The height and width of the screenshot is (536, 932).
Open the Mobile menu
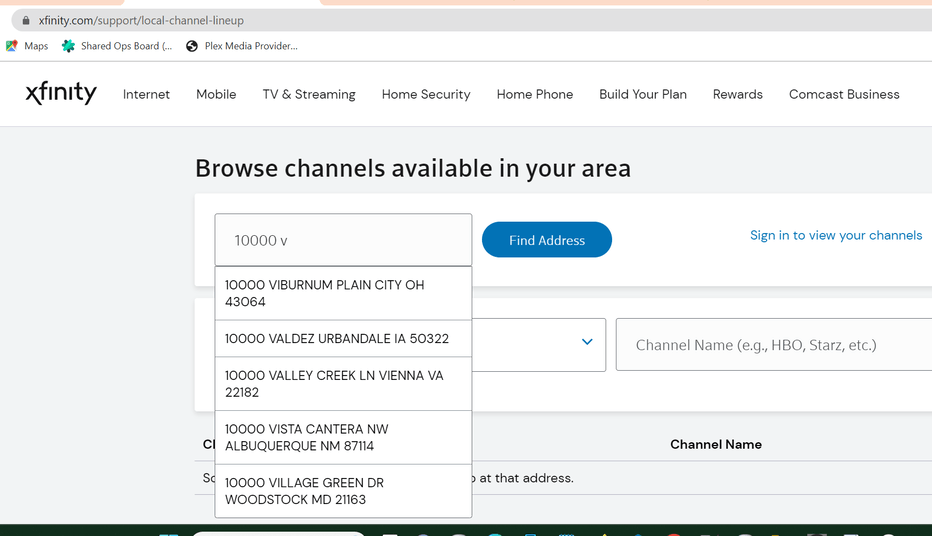coord(216,94)
